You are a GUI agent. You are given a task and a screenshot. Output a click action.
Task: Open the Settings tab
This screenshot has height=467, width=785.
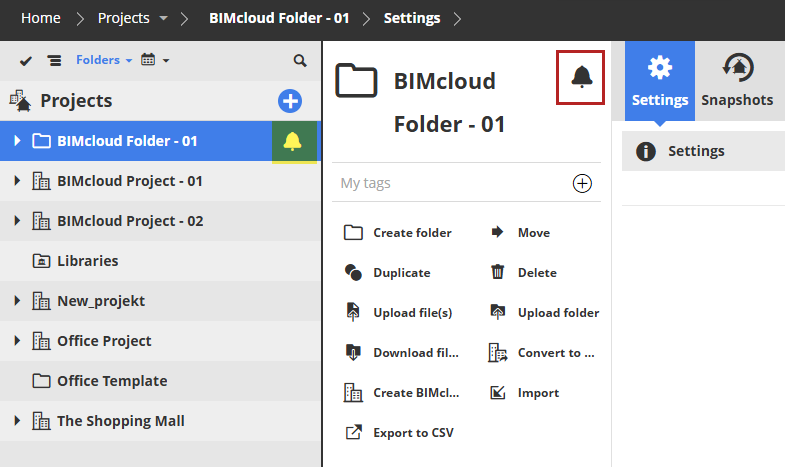(x=660, y=81)
